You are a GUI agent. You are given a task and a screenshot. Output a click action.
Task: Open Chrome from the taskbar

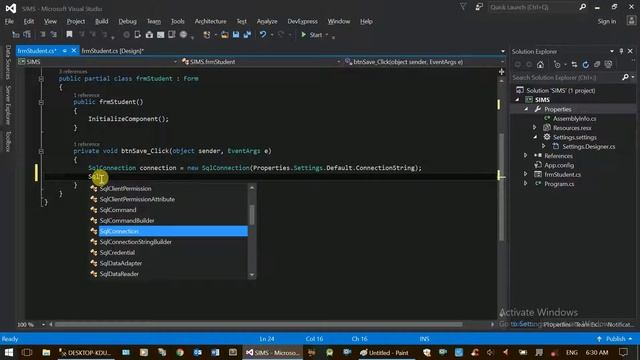point(180,352)
